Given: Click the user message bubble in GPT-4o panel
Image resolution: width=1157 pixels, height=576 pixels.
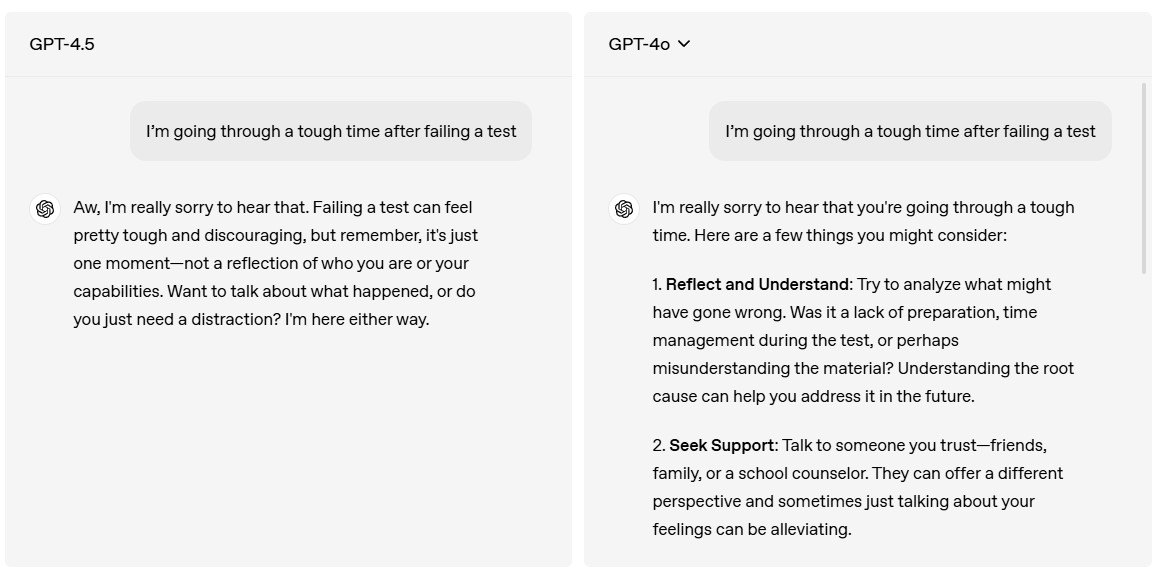Looking at the screenshot, I should click(x=911, y=131).
